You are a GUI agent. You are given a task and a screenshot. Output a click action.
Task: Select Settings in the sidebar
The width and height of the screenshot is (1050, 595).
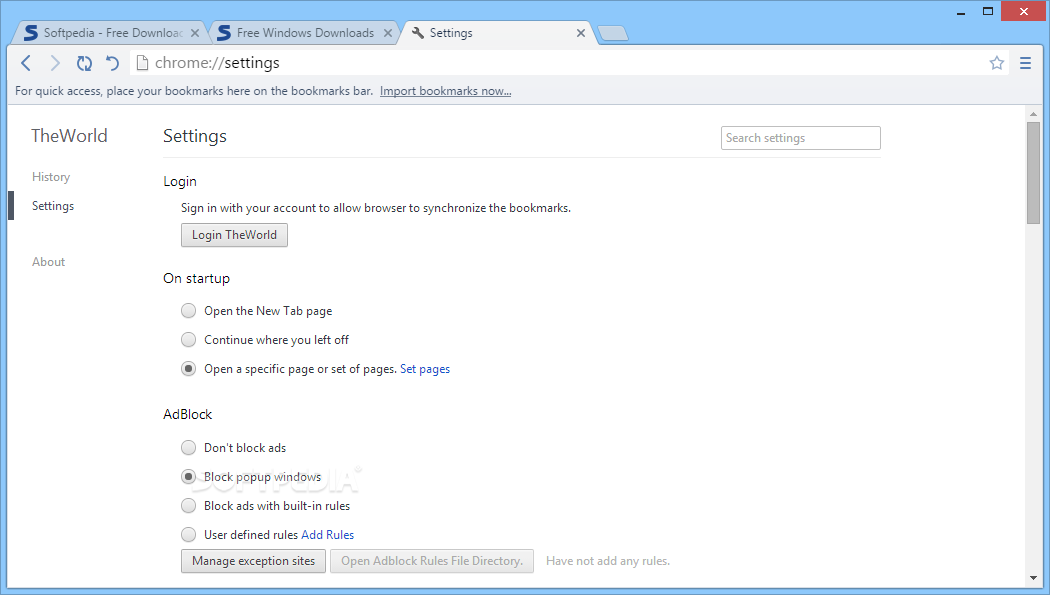53,206
